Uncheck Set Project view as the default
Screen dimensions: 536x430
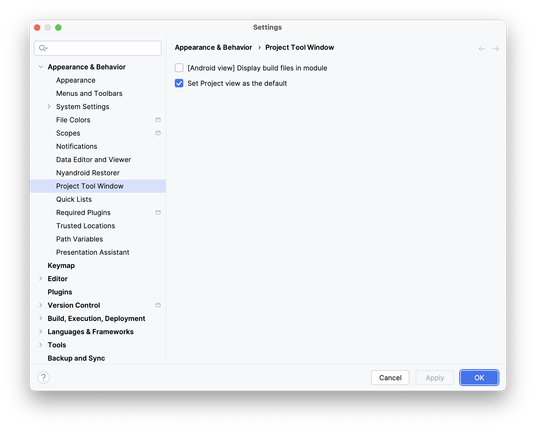point(179,83)
